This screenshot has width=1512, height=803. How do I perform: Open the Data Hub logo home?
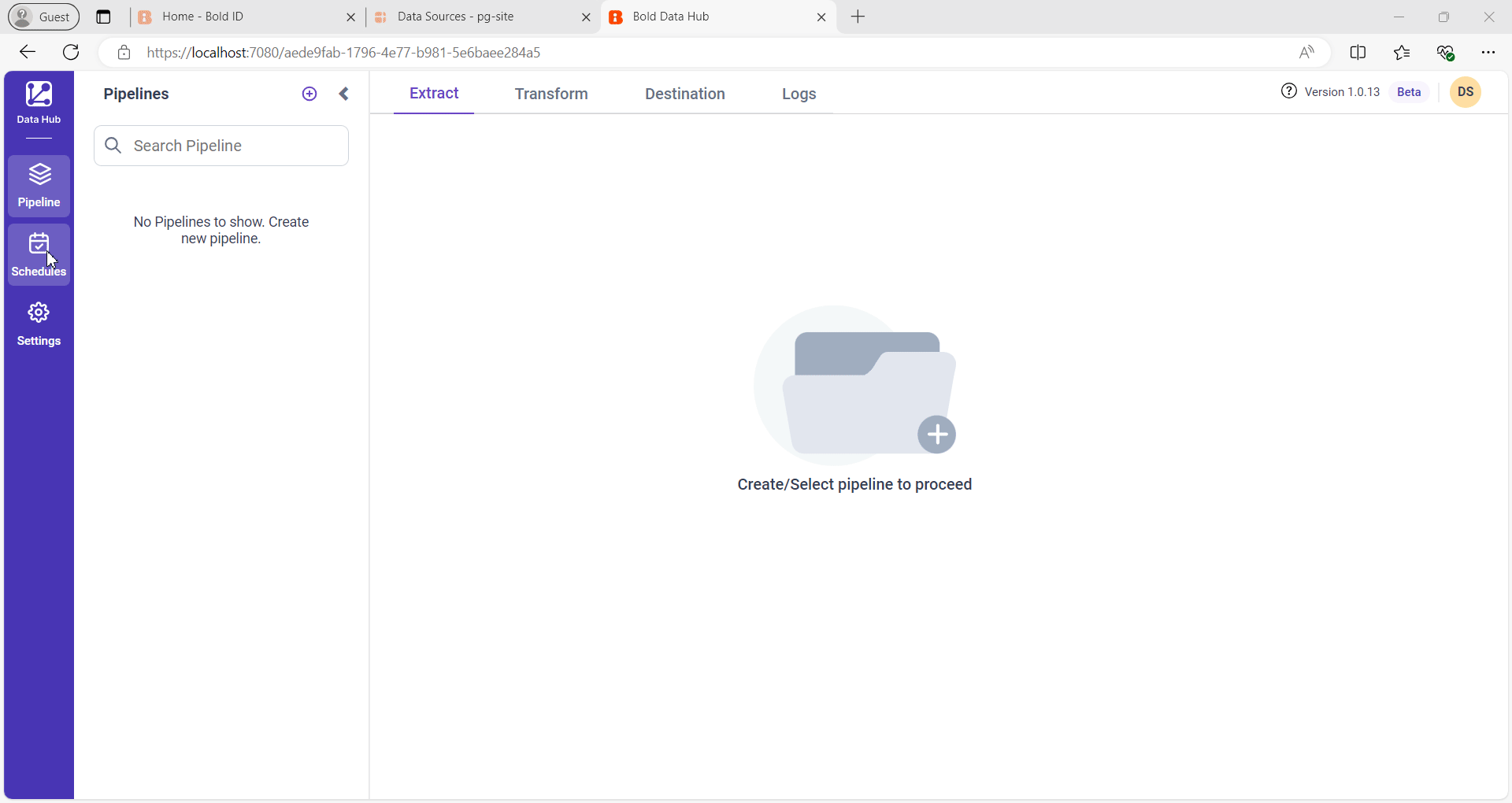tap(39, 103)
